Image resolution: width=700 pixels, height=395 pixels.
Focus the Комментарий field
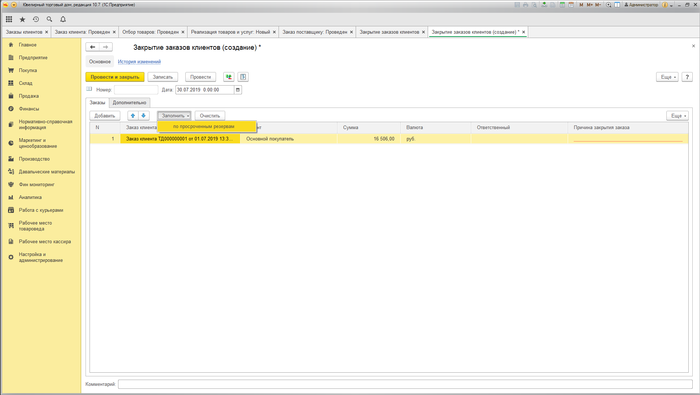(x=405, y=384)
